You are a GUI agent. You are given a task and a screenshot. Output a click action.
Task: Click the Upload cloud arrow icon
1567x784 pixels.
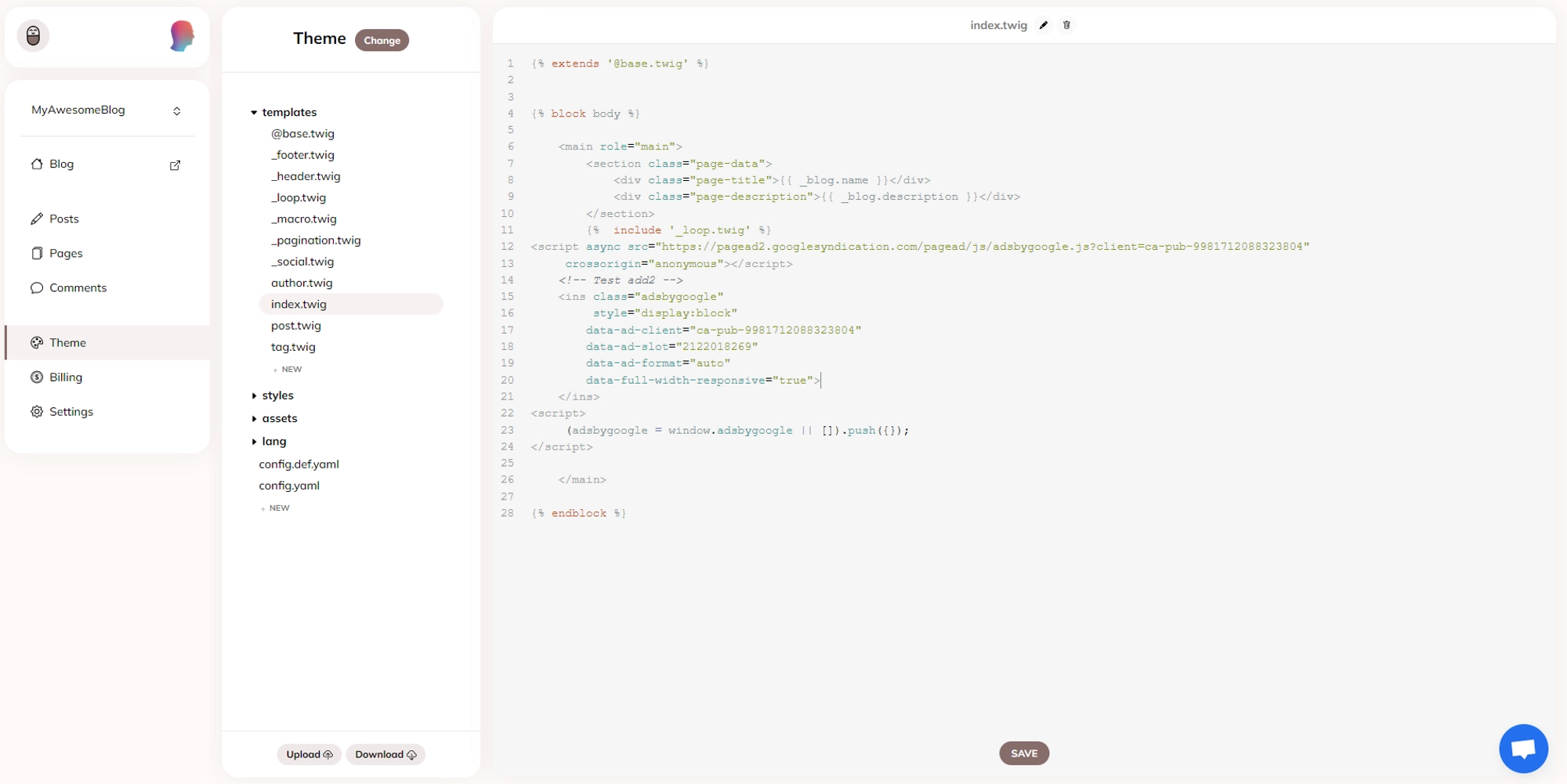tap(328, 755)
